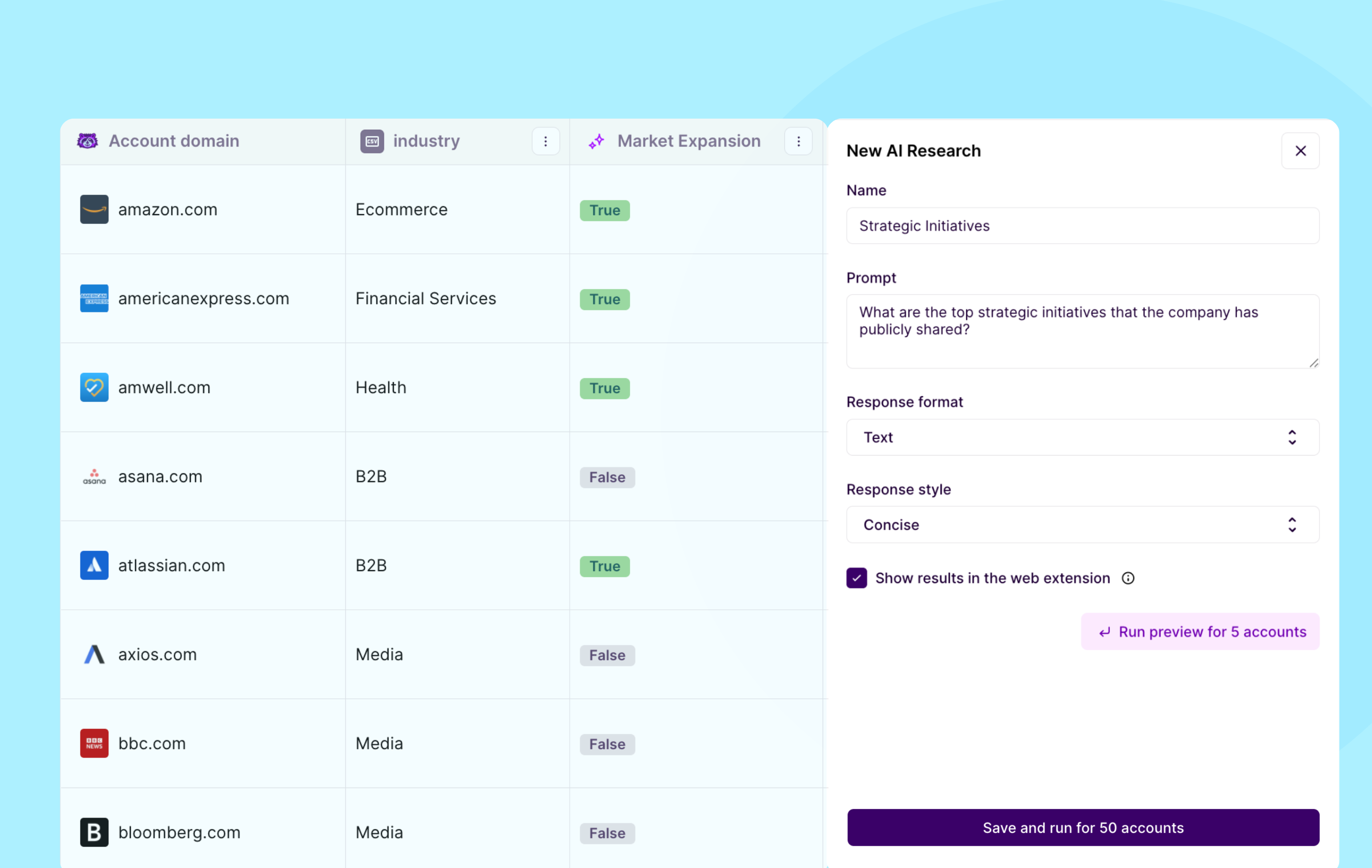The image size is (1372, 868).
Task: Select the Market Expansion column header
Action: 688,141
